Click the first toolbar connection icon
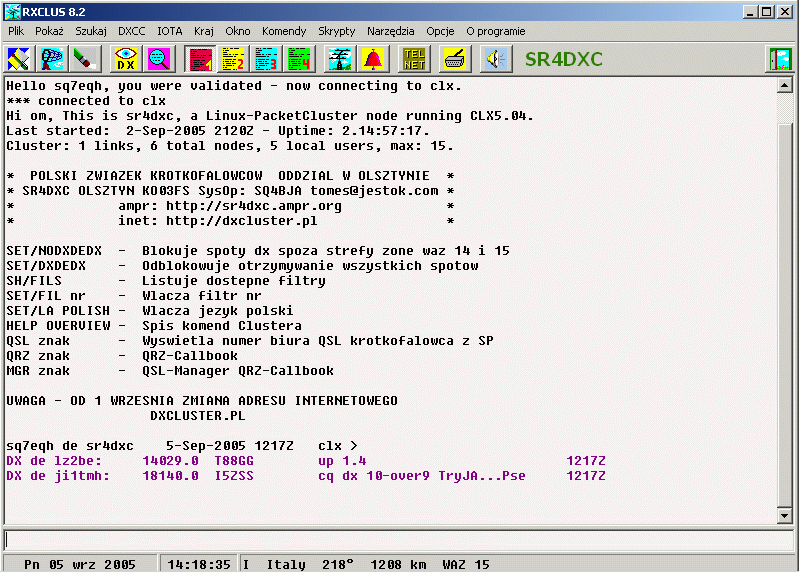Image resolution: width=799 pixels, height=573 pixels. coord(19,59)
